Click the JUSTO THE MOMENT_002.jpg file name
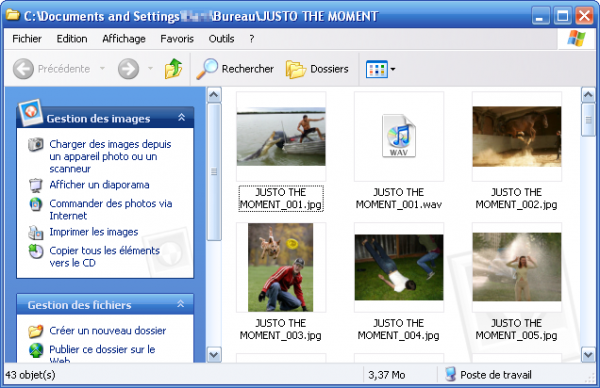The height and width of the screenshot is (388, 600). (x=517, y=198)
